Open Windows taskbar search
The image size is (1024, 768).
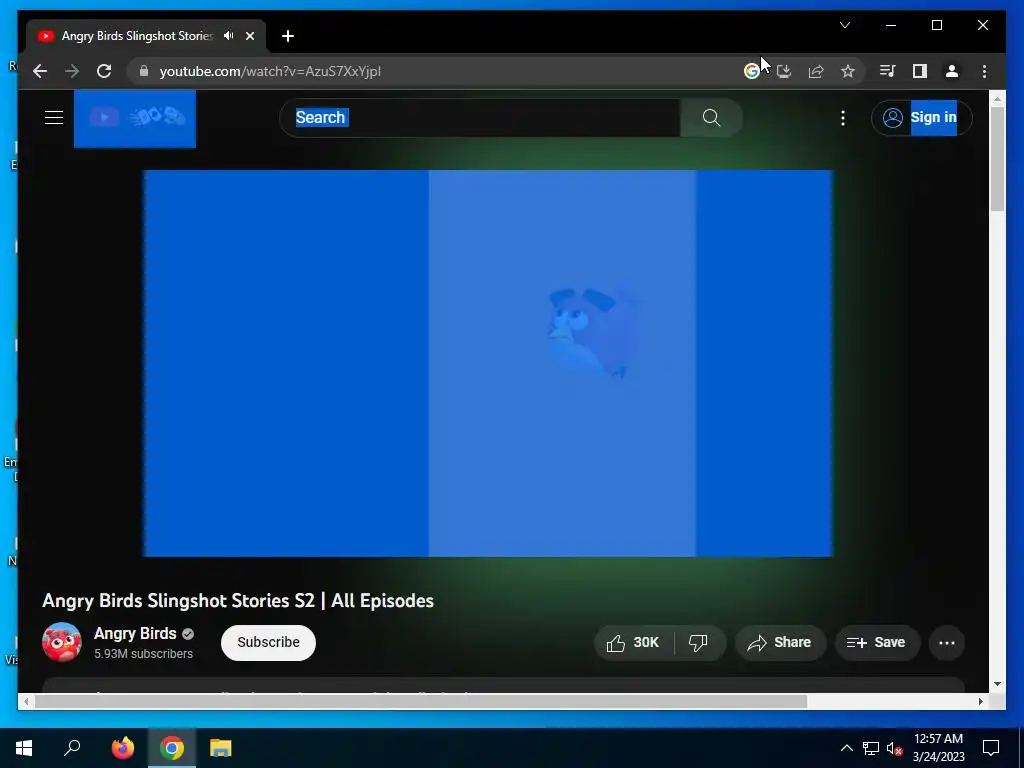click(x=72, y=748)
